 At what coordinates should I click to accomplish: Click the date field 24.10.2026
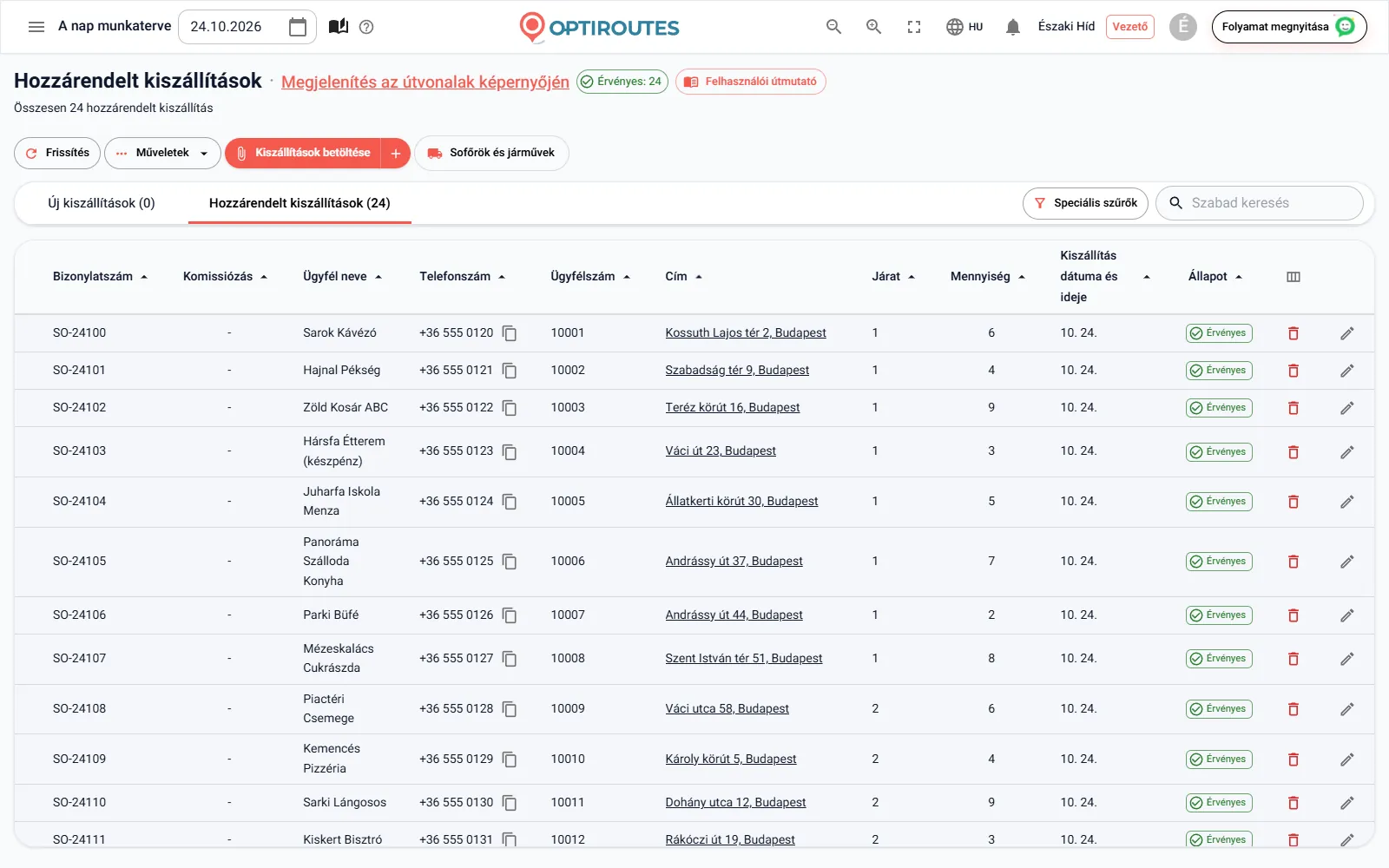(x=247, y=27)
